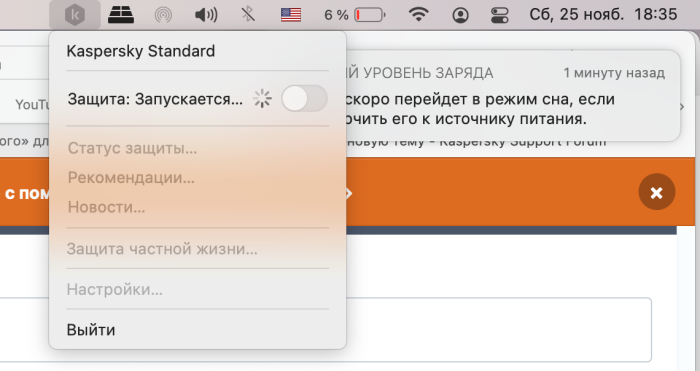The width and height of the screenshot is (700, 371).
Task: Open YouTube bookmark in browser toolbar
Action: click(31, 104)
